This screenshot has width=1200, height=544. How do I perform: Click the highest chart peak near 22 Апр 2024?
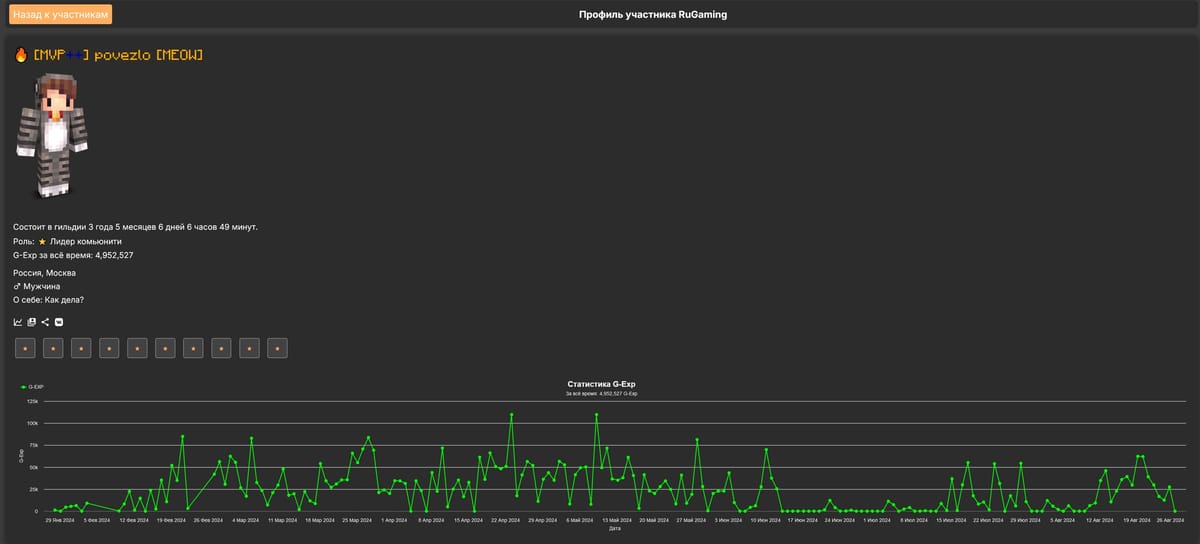[511, 414]
